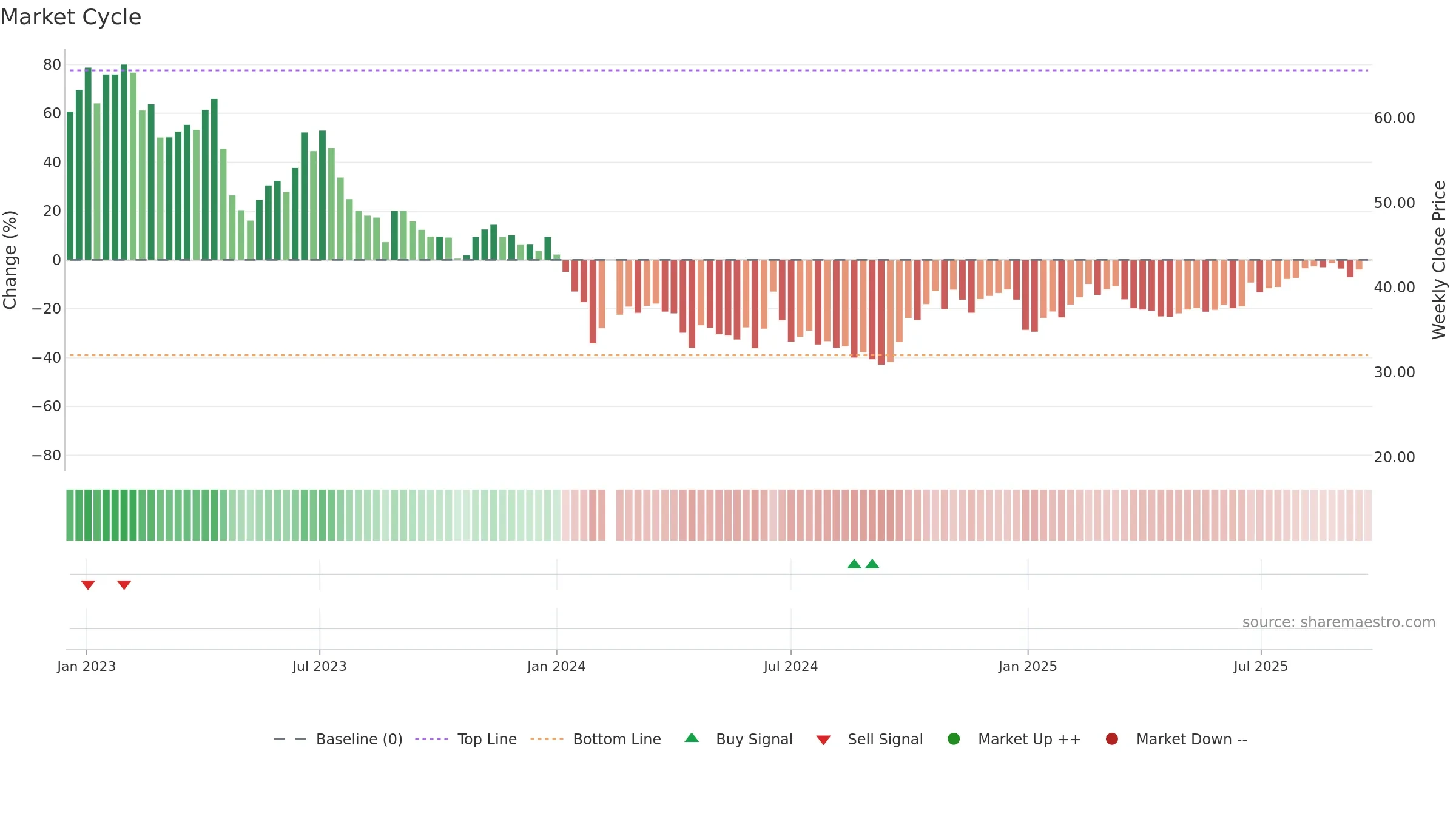Click the green Buy Signal triangle in legend
Screen dimensions: 1456x819
(692, 738)
